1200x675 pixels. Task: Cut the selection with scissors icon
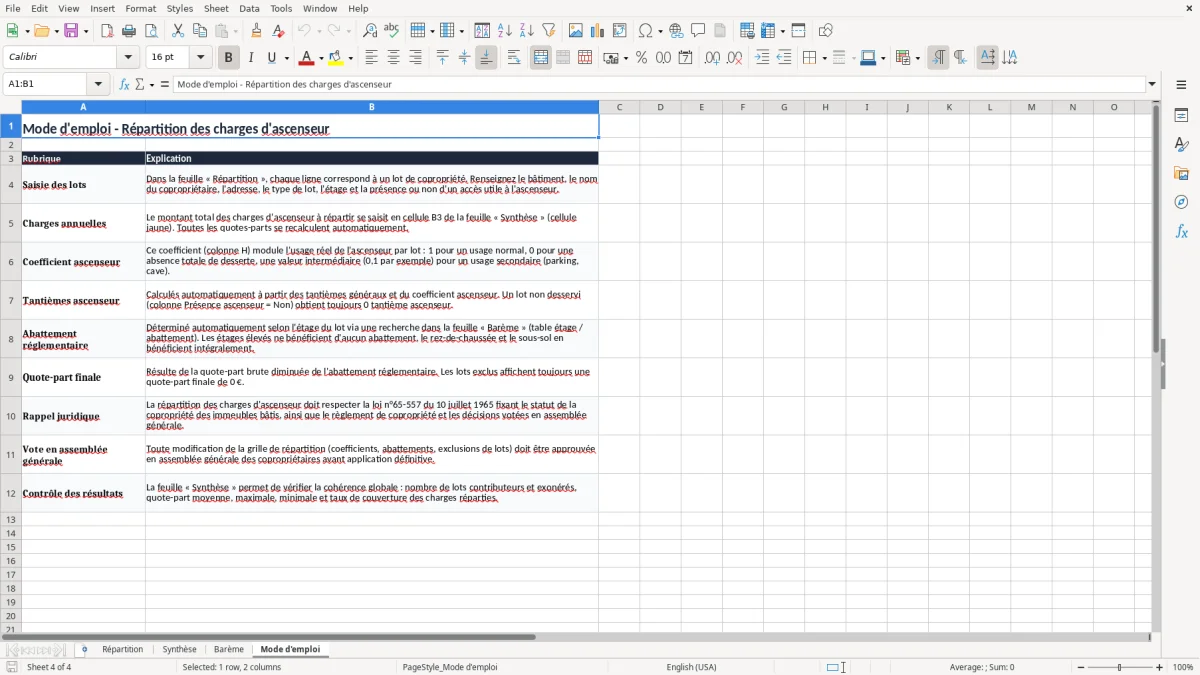(x=178, y=31)
